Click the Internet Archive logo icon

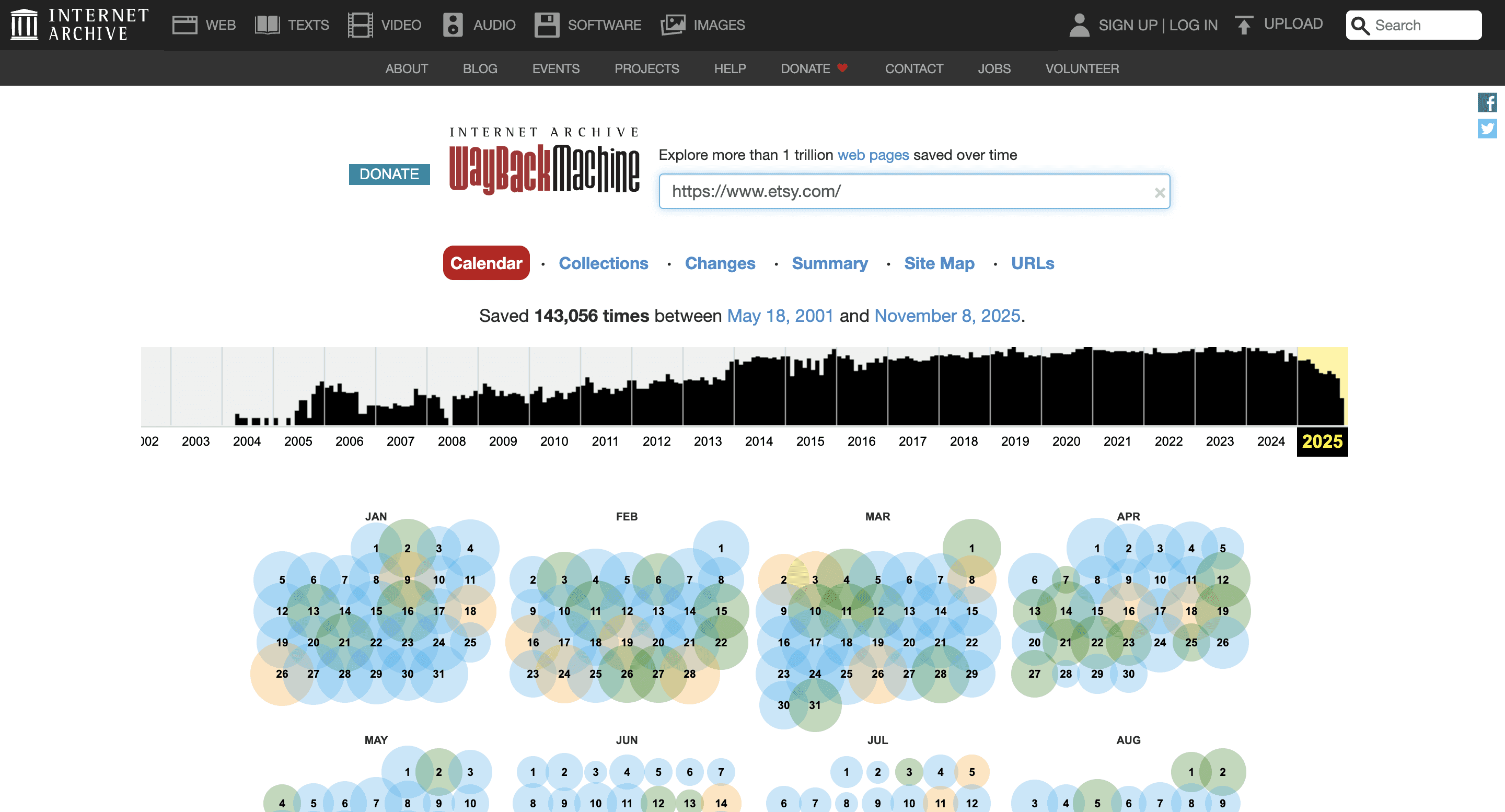[24, 25]
